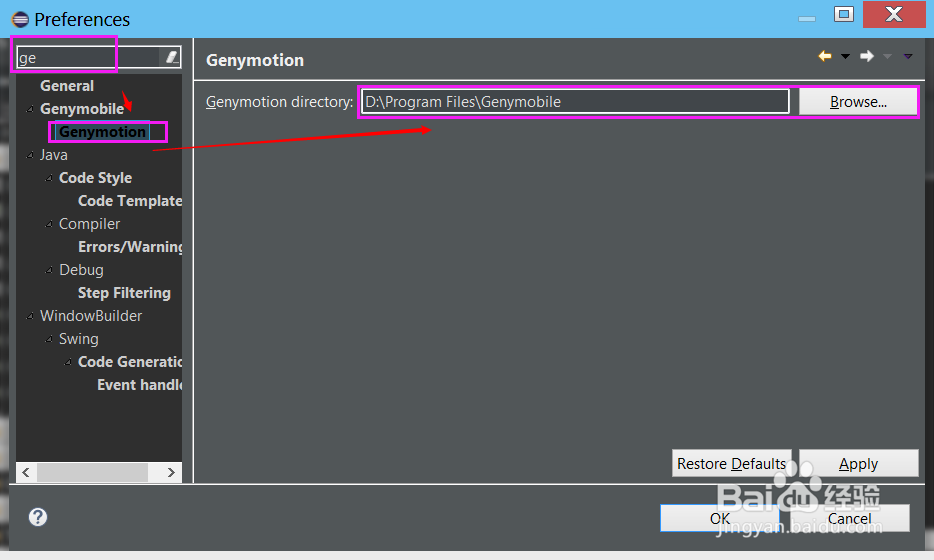Select Code Templates item
Image resolution: width=934 pixels, height=560 pixels.
pyautogui.click(x=130, y=201)
